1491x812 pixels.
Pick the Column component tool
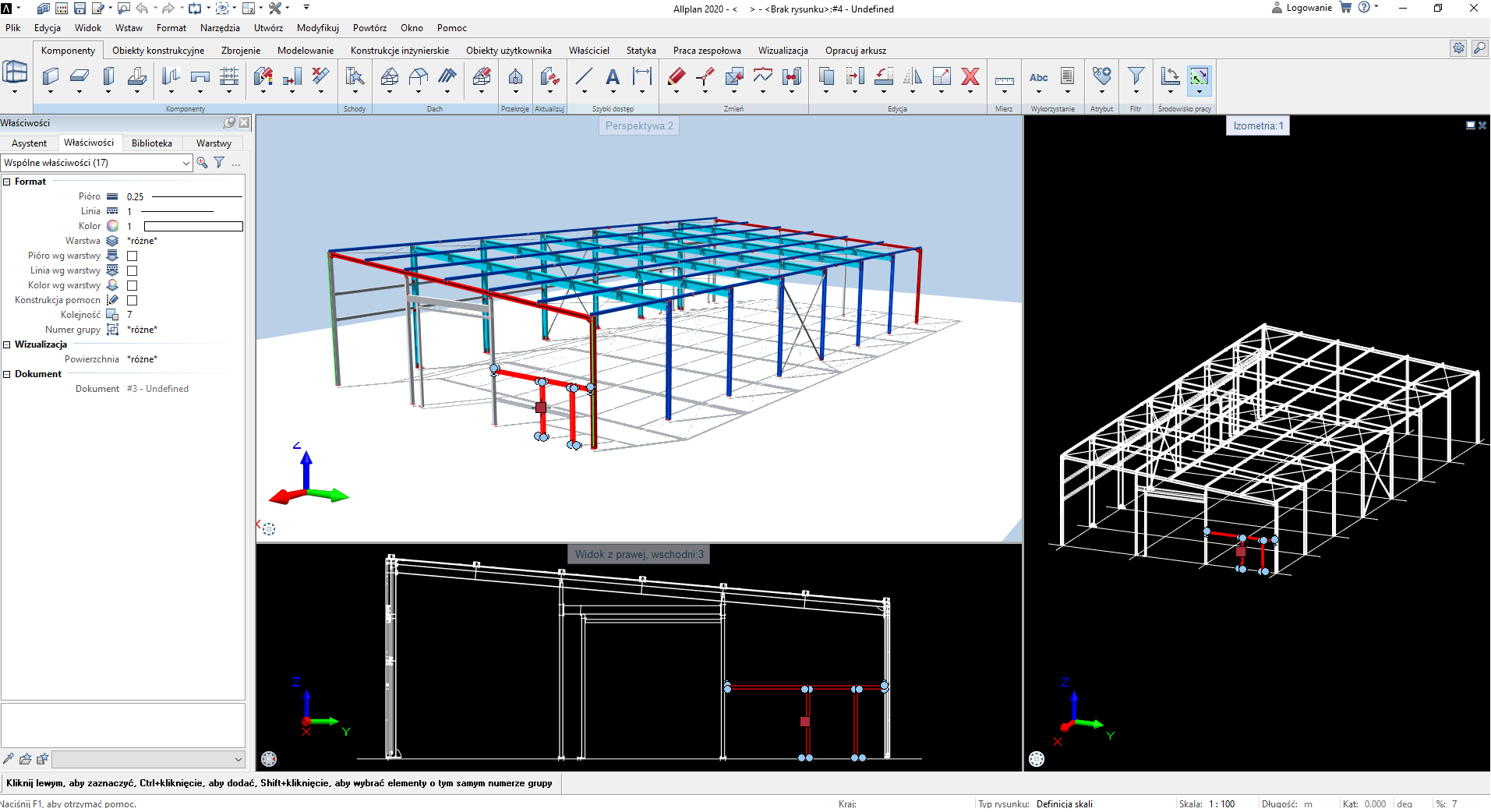108,76
